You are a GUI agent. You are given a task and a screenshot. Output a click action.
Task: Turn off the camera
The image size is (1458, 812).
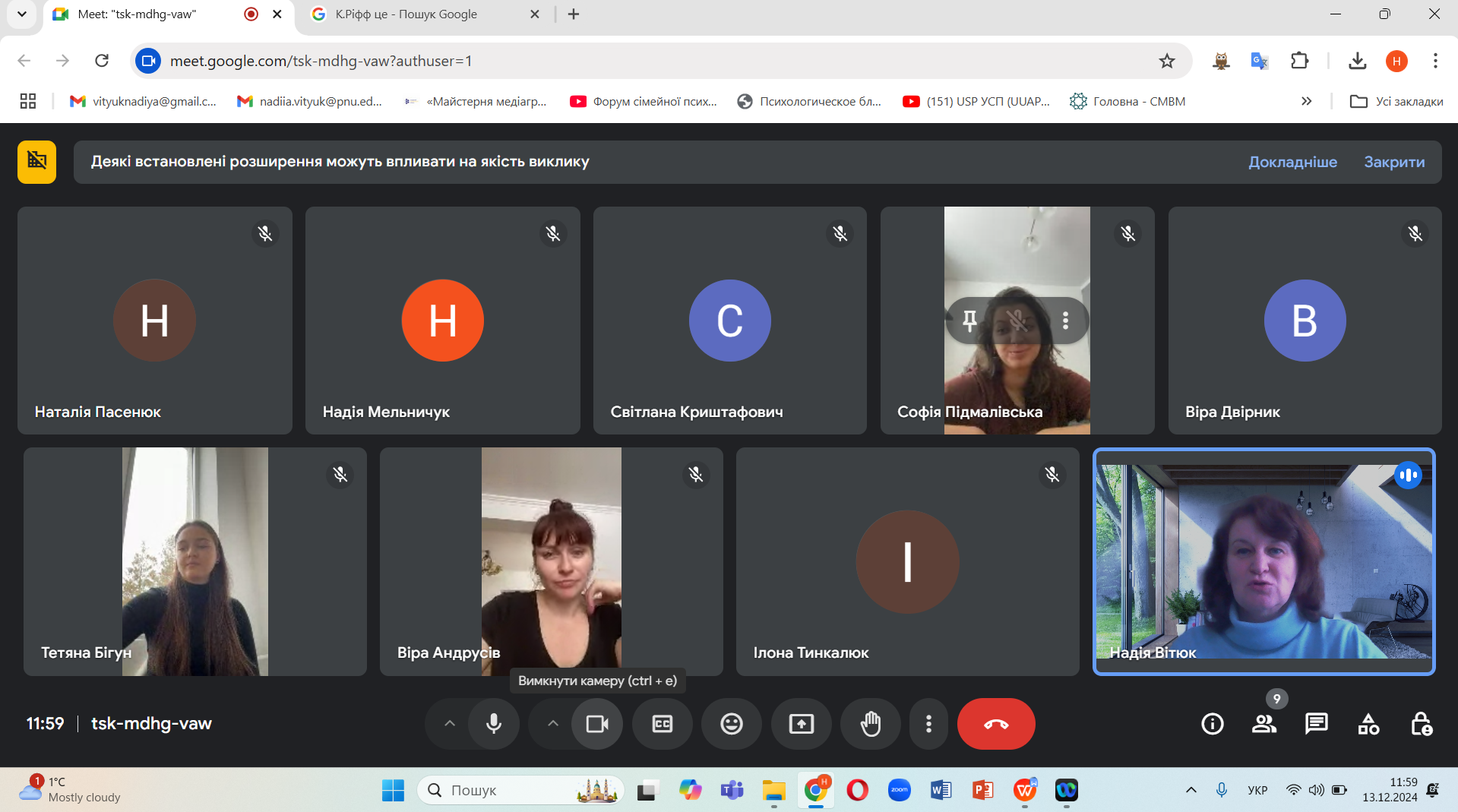point(597,724)
